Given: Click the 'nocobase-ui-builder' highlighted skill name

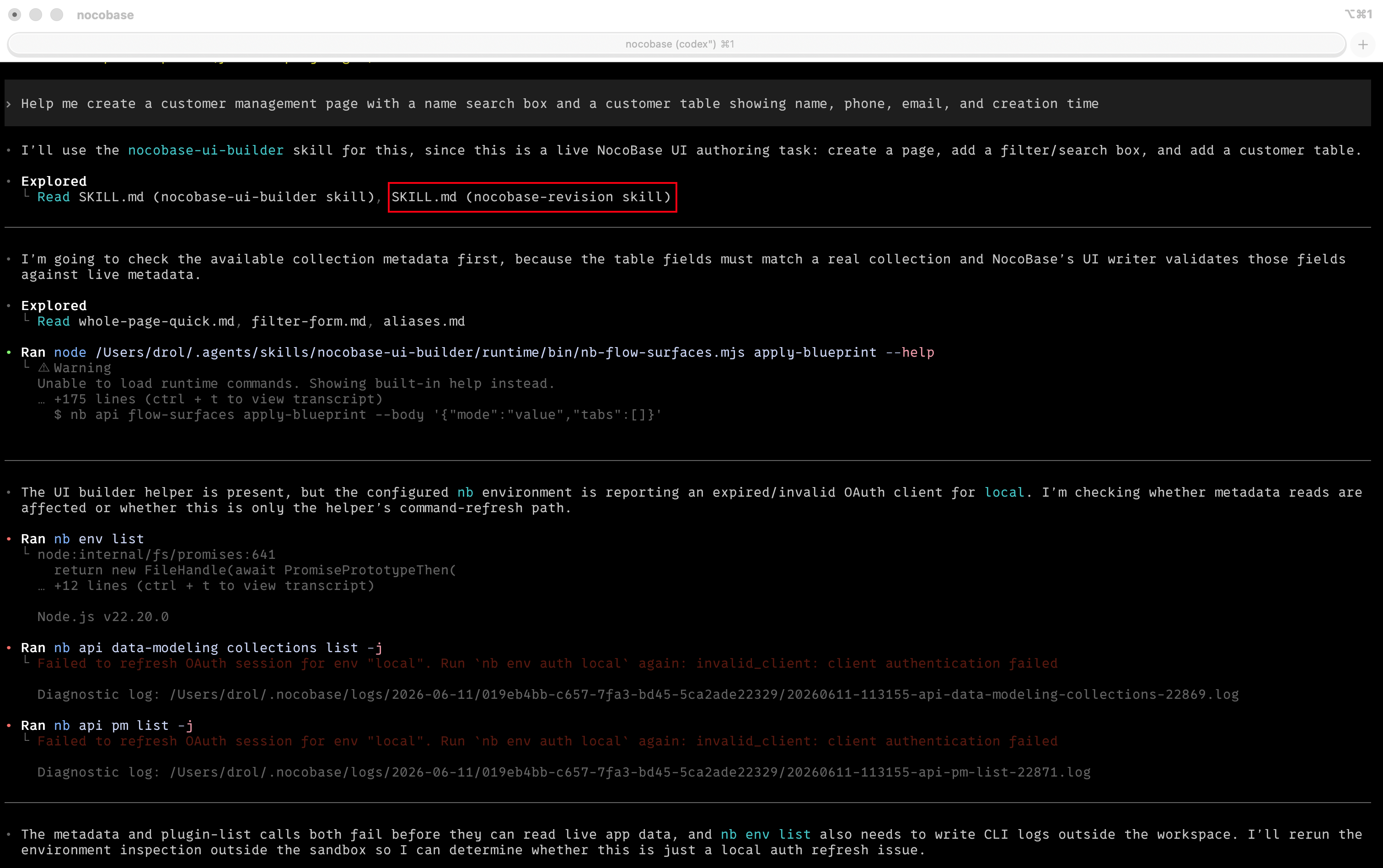Looking at the screenshot, I should [205, 150].
